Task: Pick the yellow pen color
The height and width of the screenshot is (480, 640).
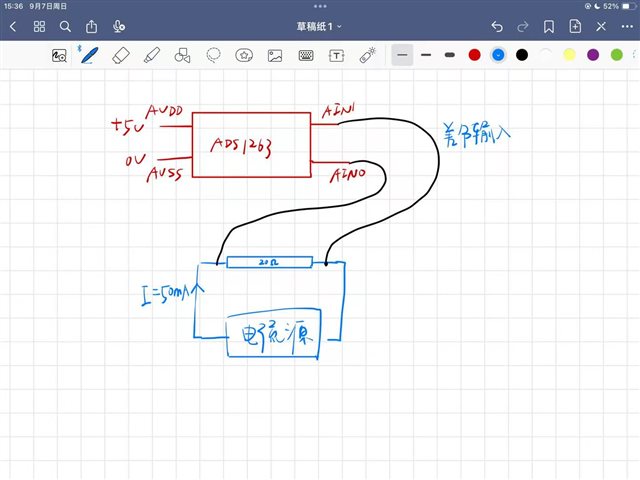Action: (569, 55)
